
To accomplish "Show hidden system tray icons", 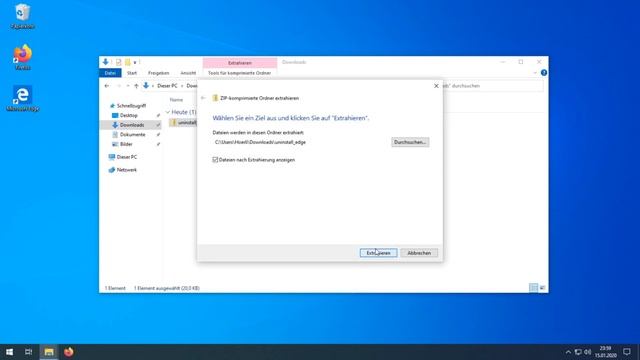I will [x=568, y=352].
